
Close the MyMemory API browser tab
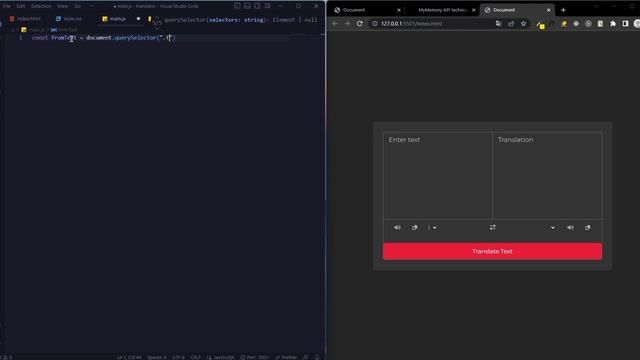473,10
